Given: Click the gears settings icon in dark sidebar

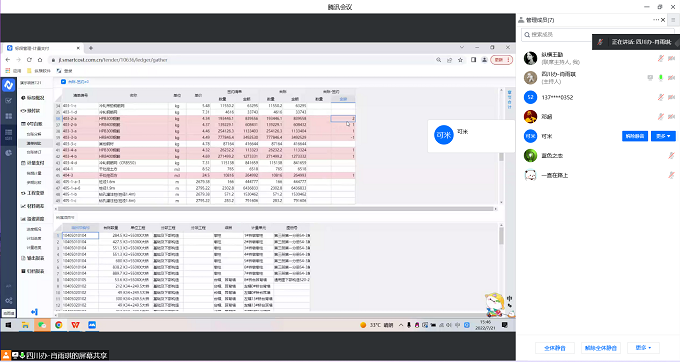Looking at the screenshot, I should [8, 300].
